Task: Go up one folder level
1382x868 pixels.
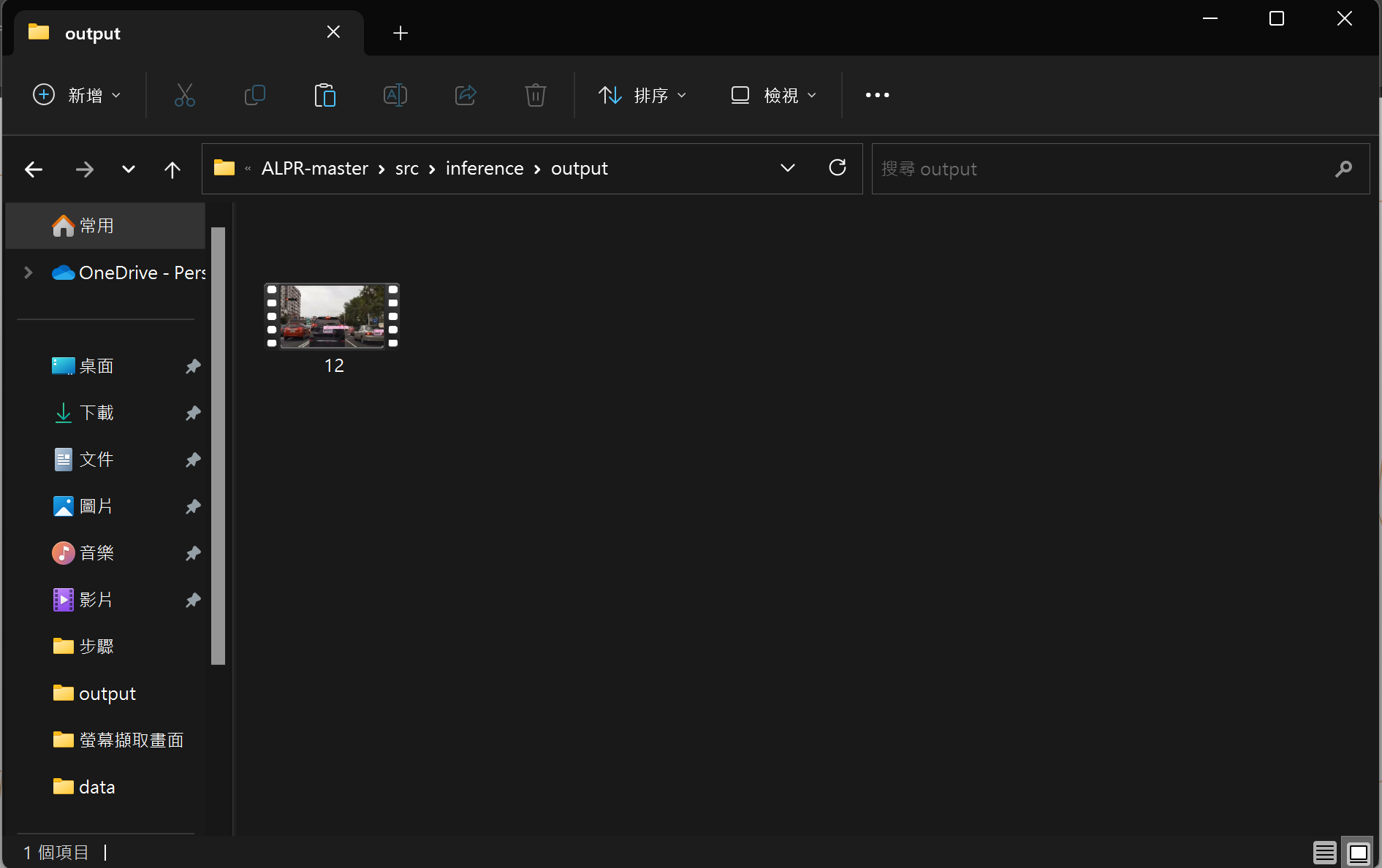Action: click(172, 170)
